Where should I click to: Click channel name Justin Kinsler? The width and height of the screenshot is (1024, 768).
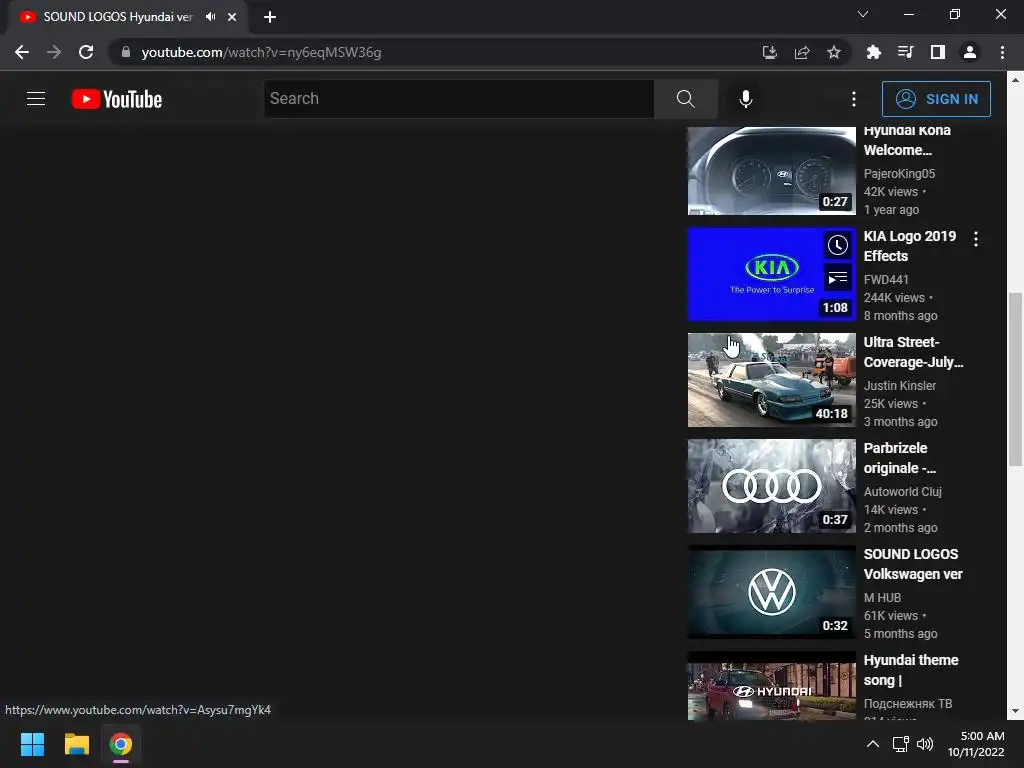point(899,386)
